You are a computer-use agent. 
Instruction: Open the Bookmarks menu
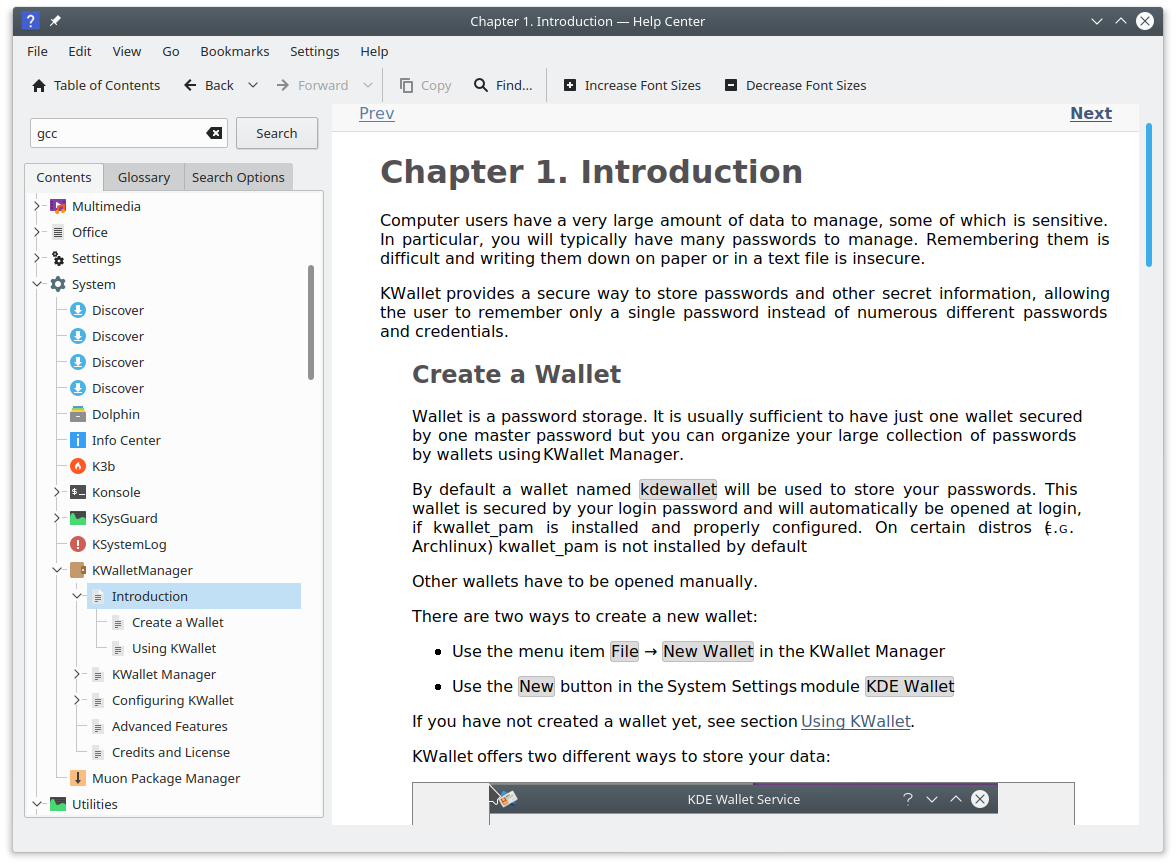coord(234,51)
